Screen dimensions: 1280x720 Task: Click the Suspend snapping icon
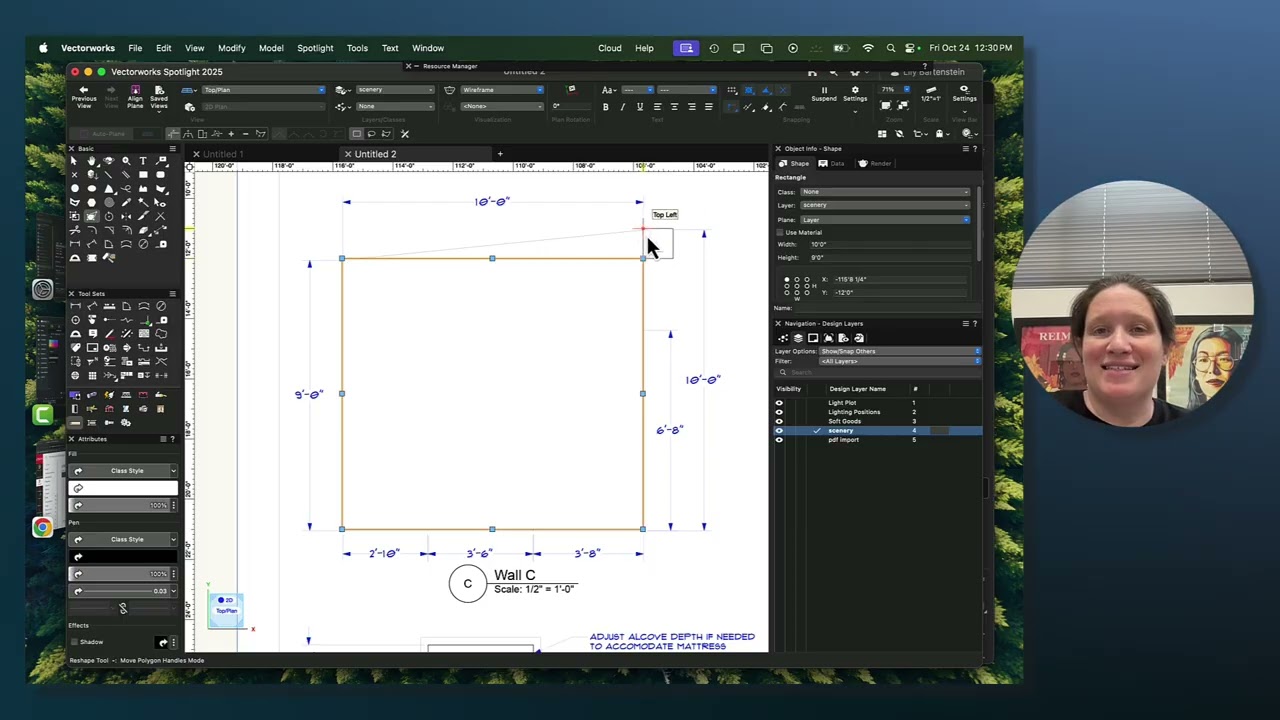click(x=824, y=90)
